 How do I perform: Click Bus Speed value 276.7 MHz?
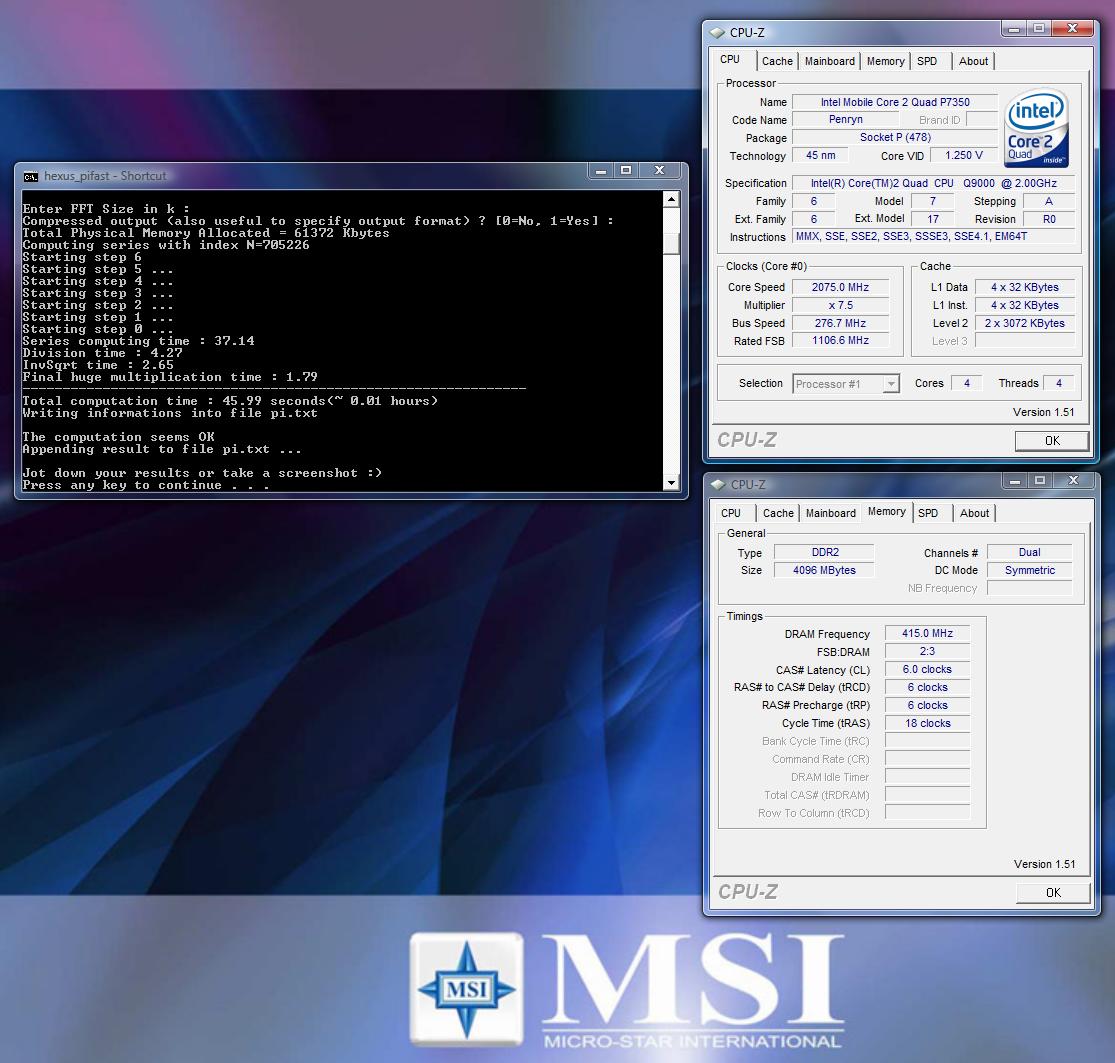point(841,324)
